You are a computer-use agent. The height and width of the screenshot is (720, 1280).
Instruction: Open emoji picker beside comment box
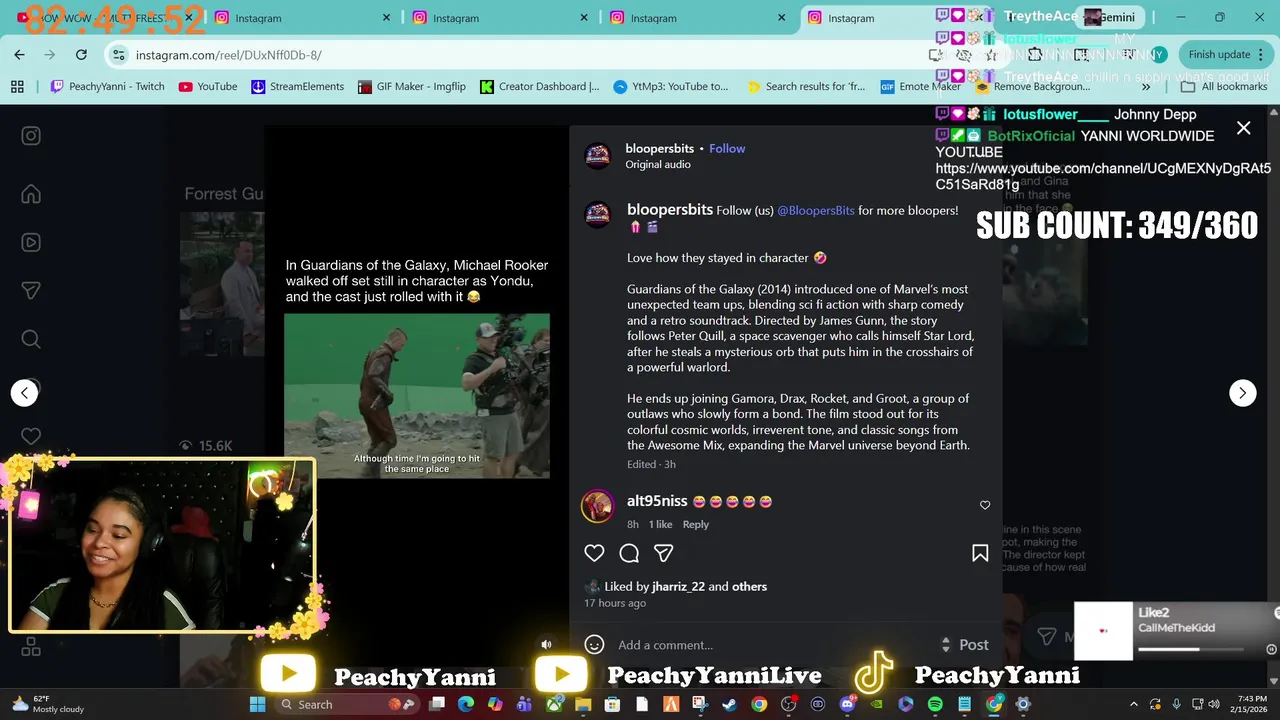(x=594, y=645)
